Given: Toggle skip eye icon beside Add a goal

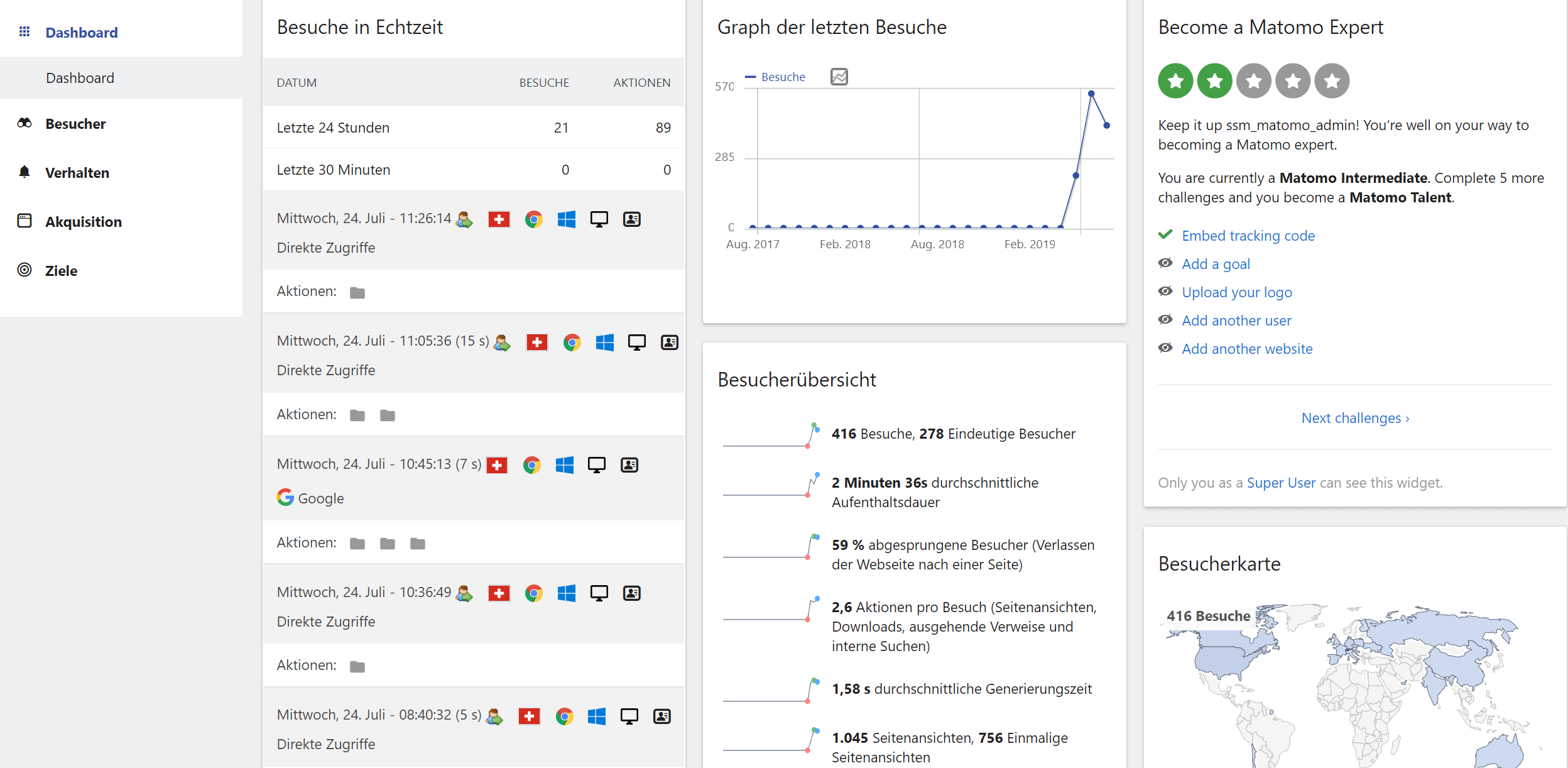Looking at the screenshot, I should coord(1165,263).
